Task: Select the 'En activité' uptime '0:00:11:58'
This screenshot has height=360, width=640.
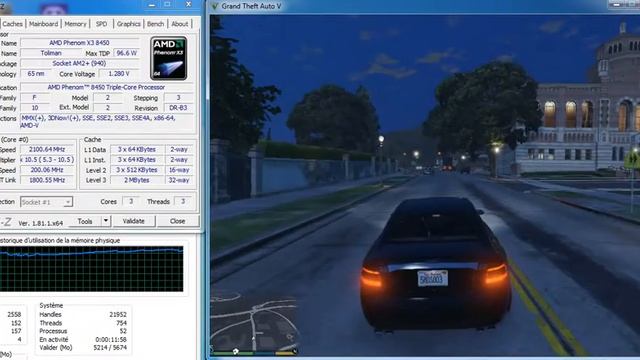Action: [111, 340]
